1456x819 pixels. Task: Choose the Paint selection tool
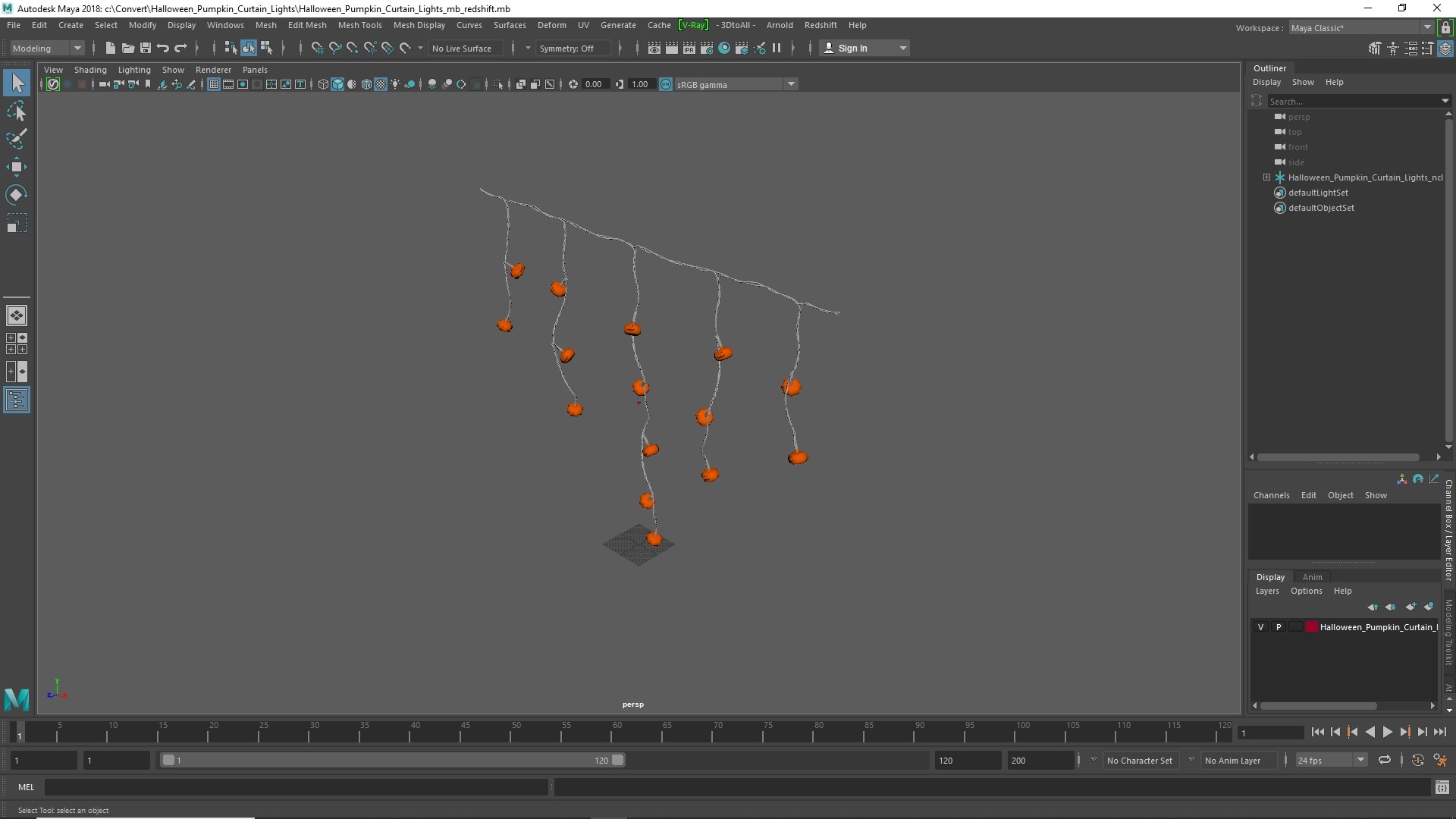click(x=17, y=139)
